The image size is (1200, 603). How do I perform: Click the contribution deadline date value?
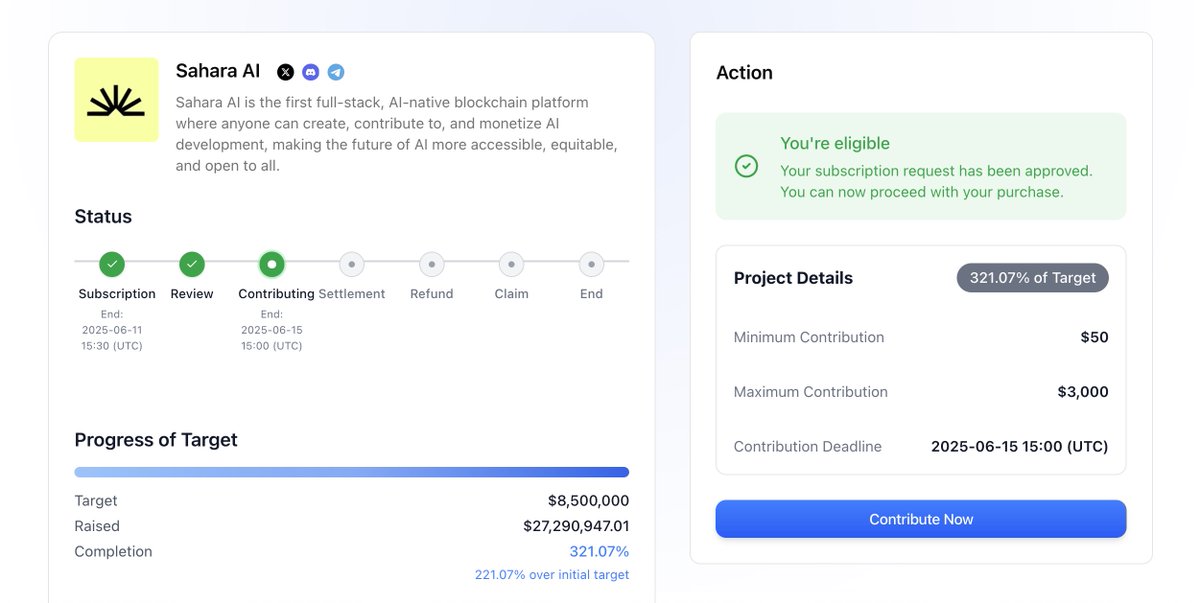point(1020,447)
